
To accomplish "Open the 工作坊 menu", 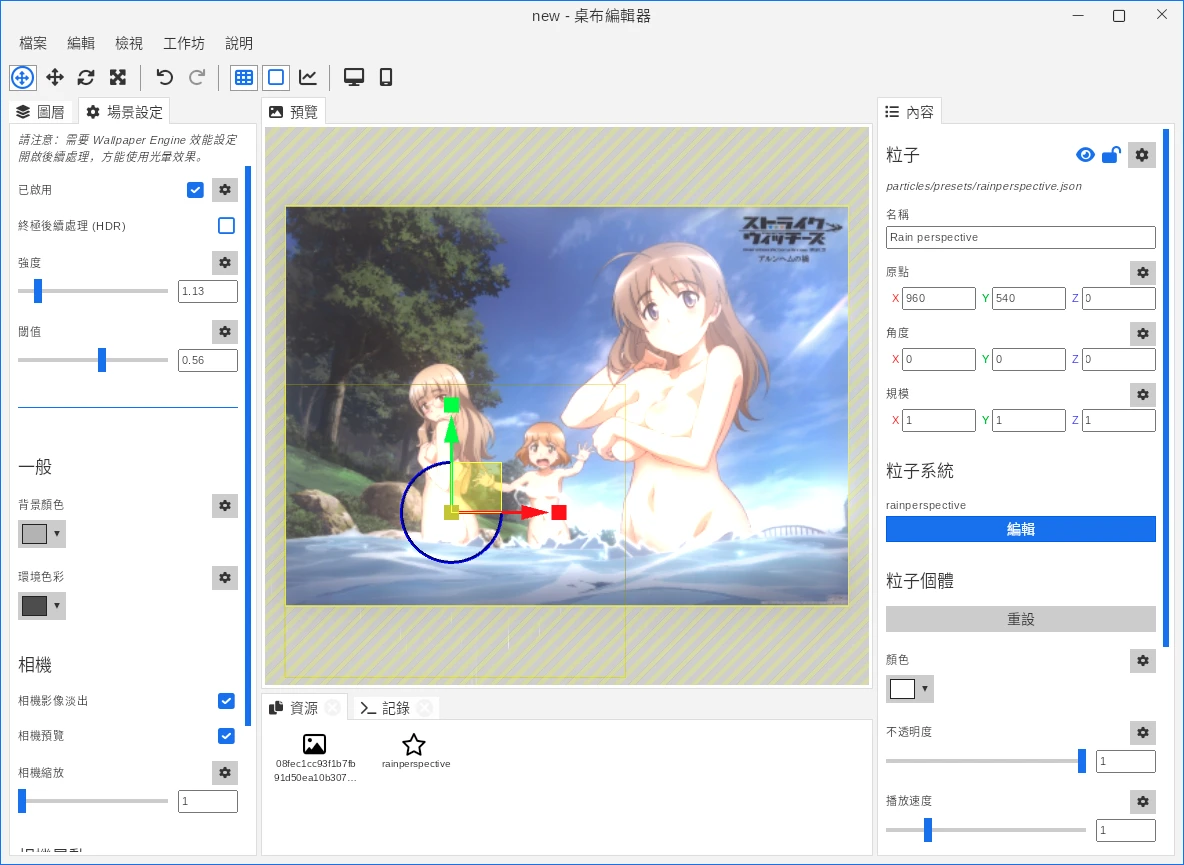I will [184, 43].
